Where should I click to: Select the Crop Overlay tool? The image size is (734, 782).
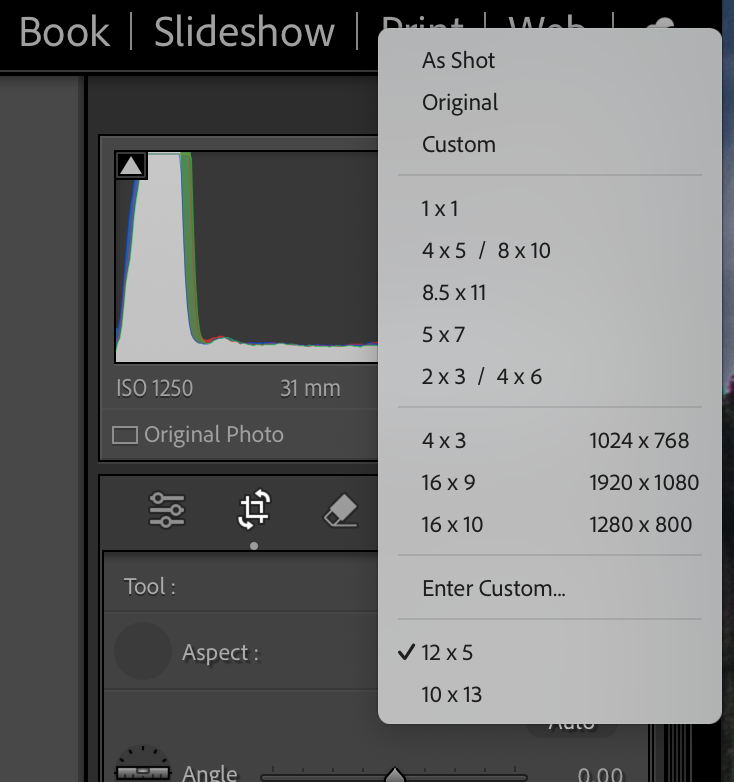tap(254, 510)
